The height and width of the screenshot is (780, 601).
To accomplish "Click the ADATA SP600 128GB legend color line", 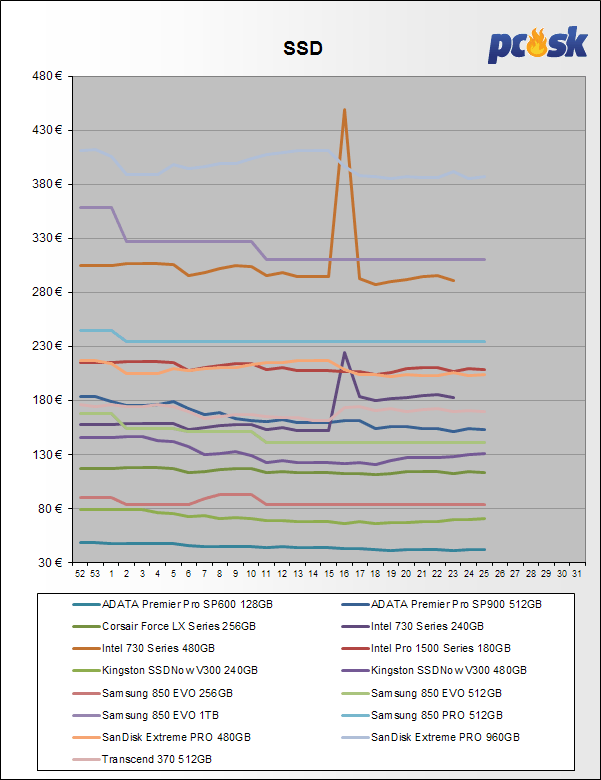I will 87,605.
